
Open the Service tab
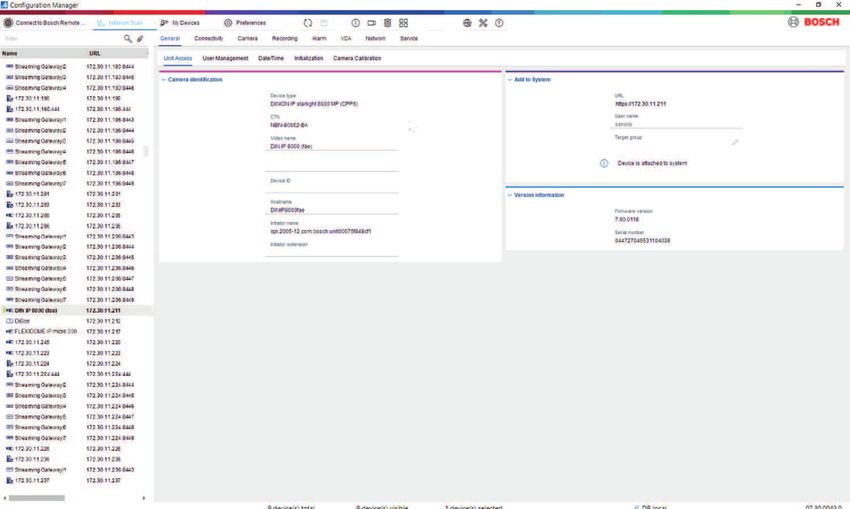(409, 38)
